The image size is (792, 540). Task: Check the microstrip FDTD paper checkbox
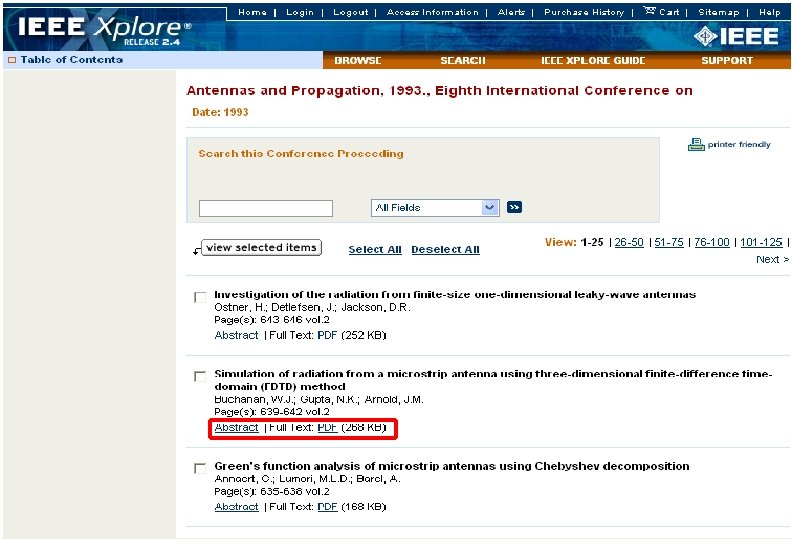pos(200,376)
